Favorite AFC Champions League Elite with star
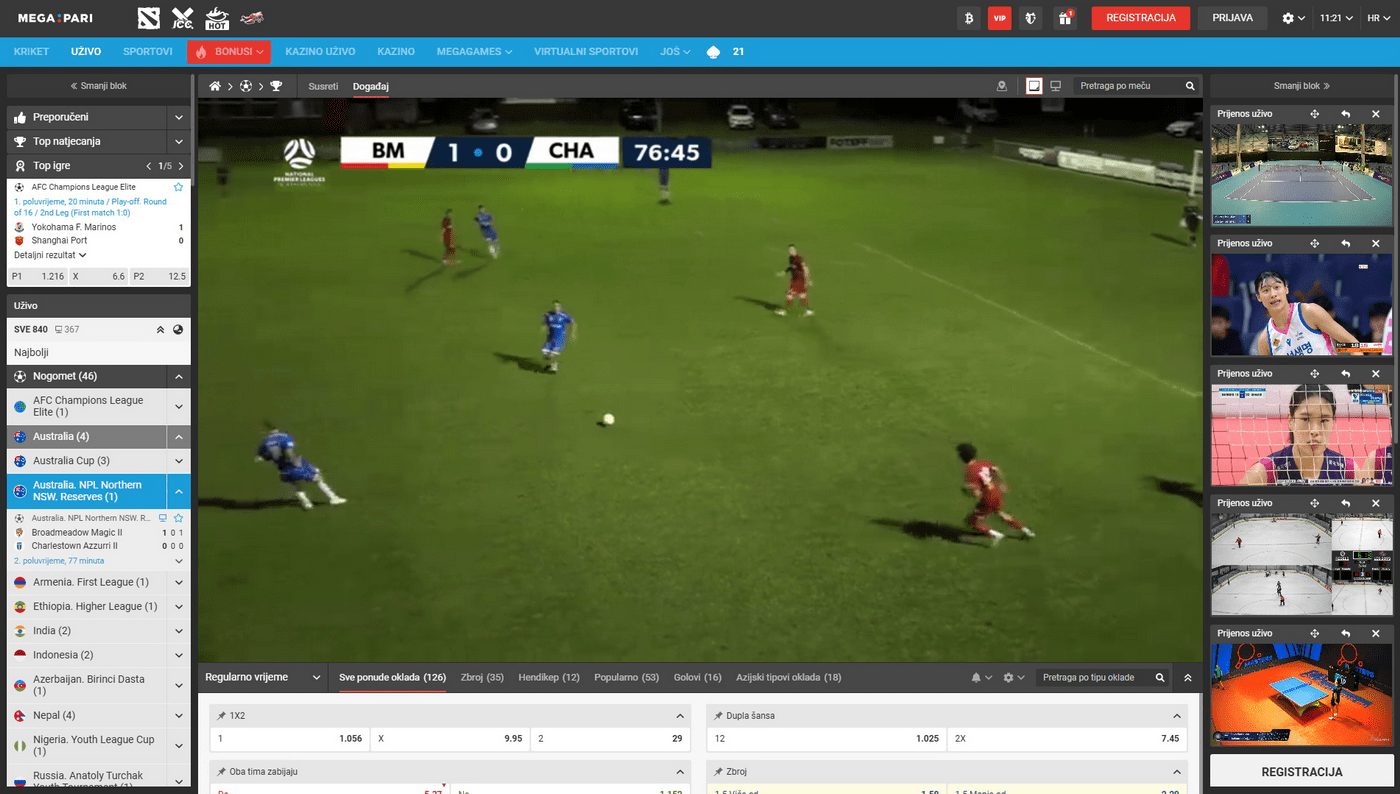This screenshot has width=1400, height=794. tap(178, 187)
